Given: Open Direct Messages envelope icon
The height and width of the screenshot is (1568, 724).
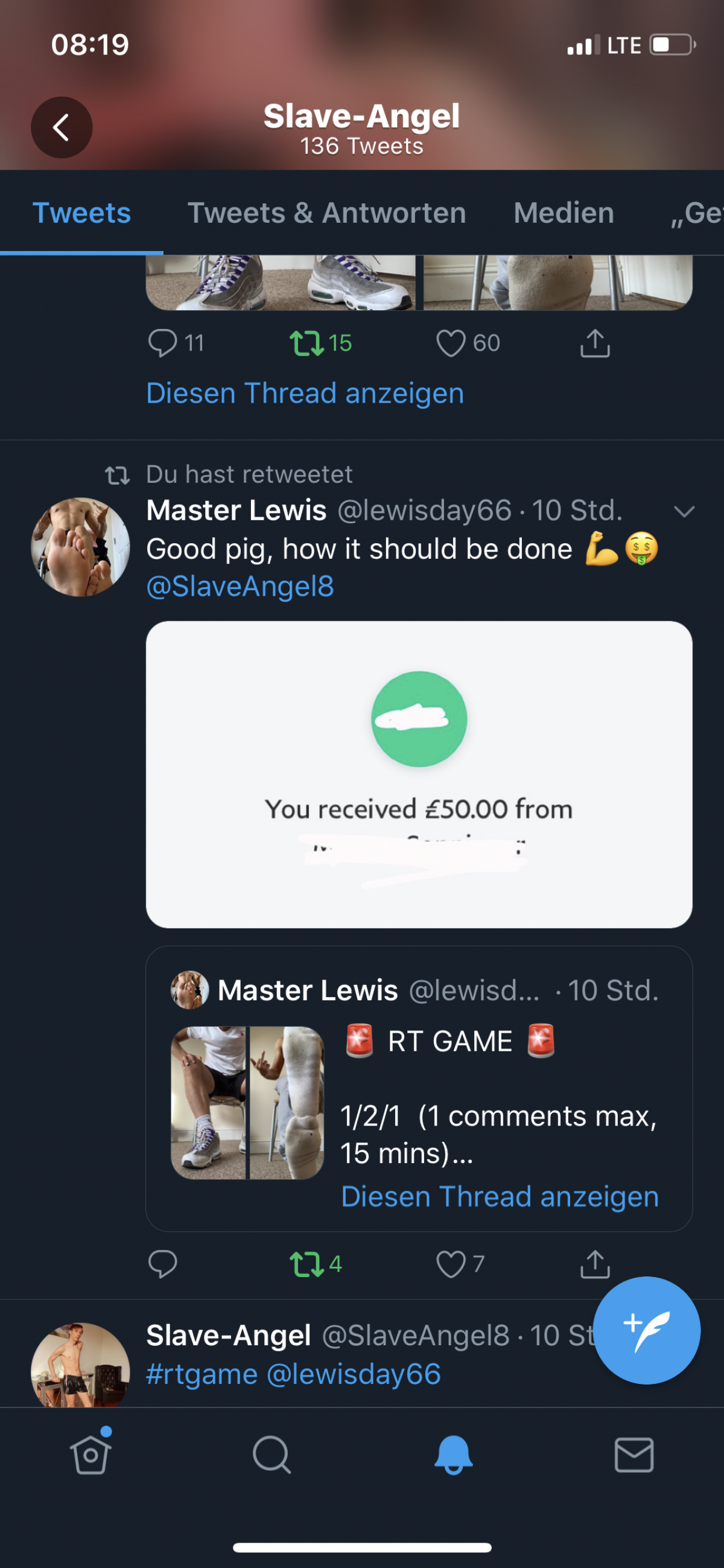Looking at the screenshot, I should (634, 1455).
